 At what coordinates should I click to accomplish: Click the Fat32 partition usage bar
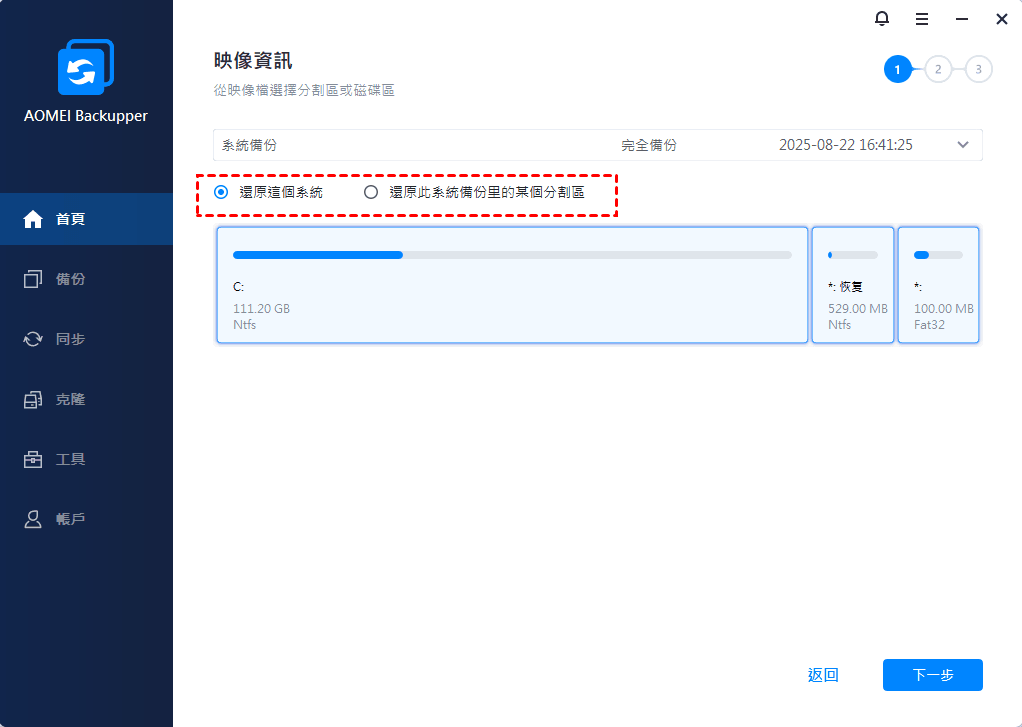(x=938, y=255)
